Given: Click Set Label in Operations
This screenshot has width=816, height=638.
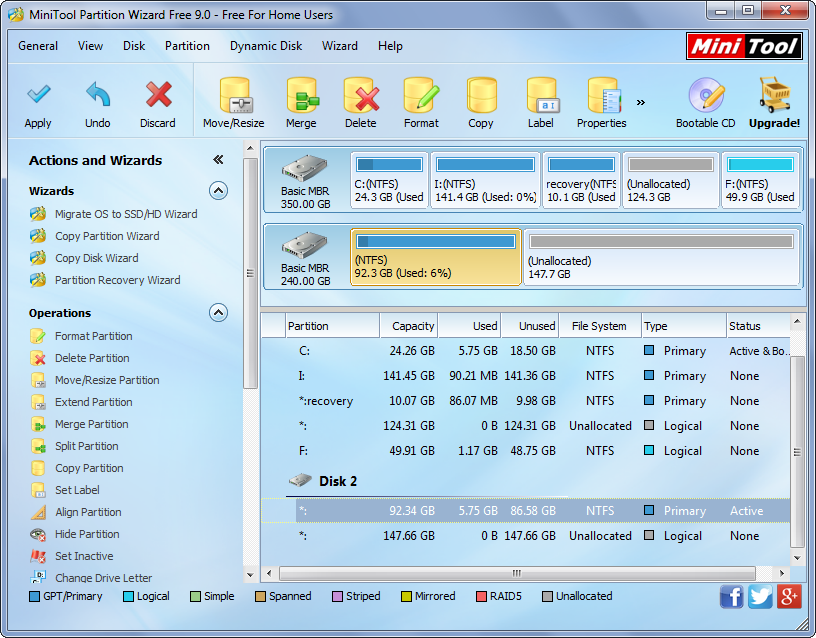Looking at the screenshot, I should [77, 490].
